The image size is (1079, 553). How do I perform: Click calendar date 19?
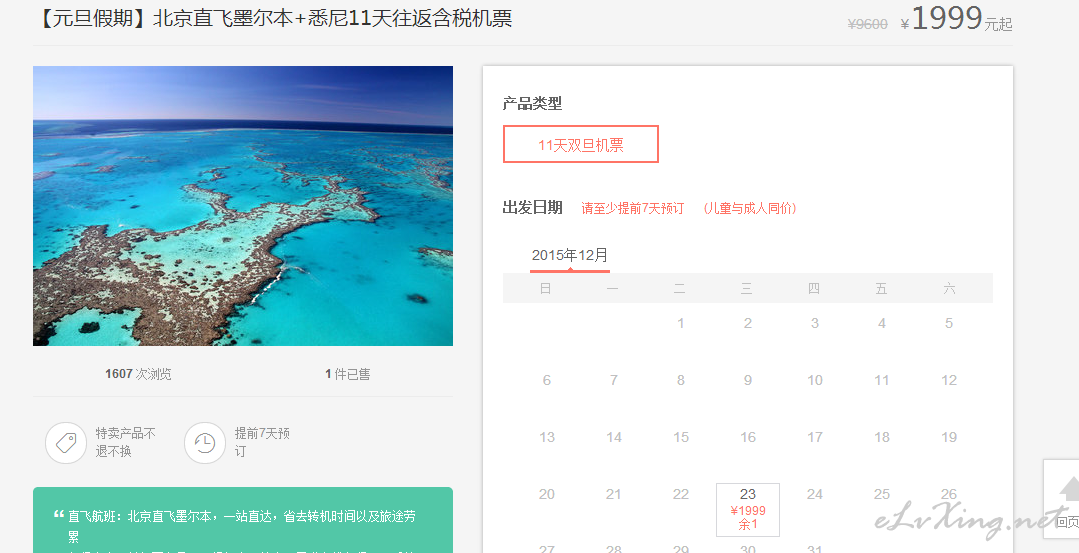(949, 437)
